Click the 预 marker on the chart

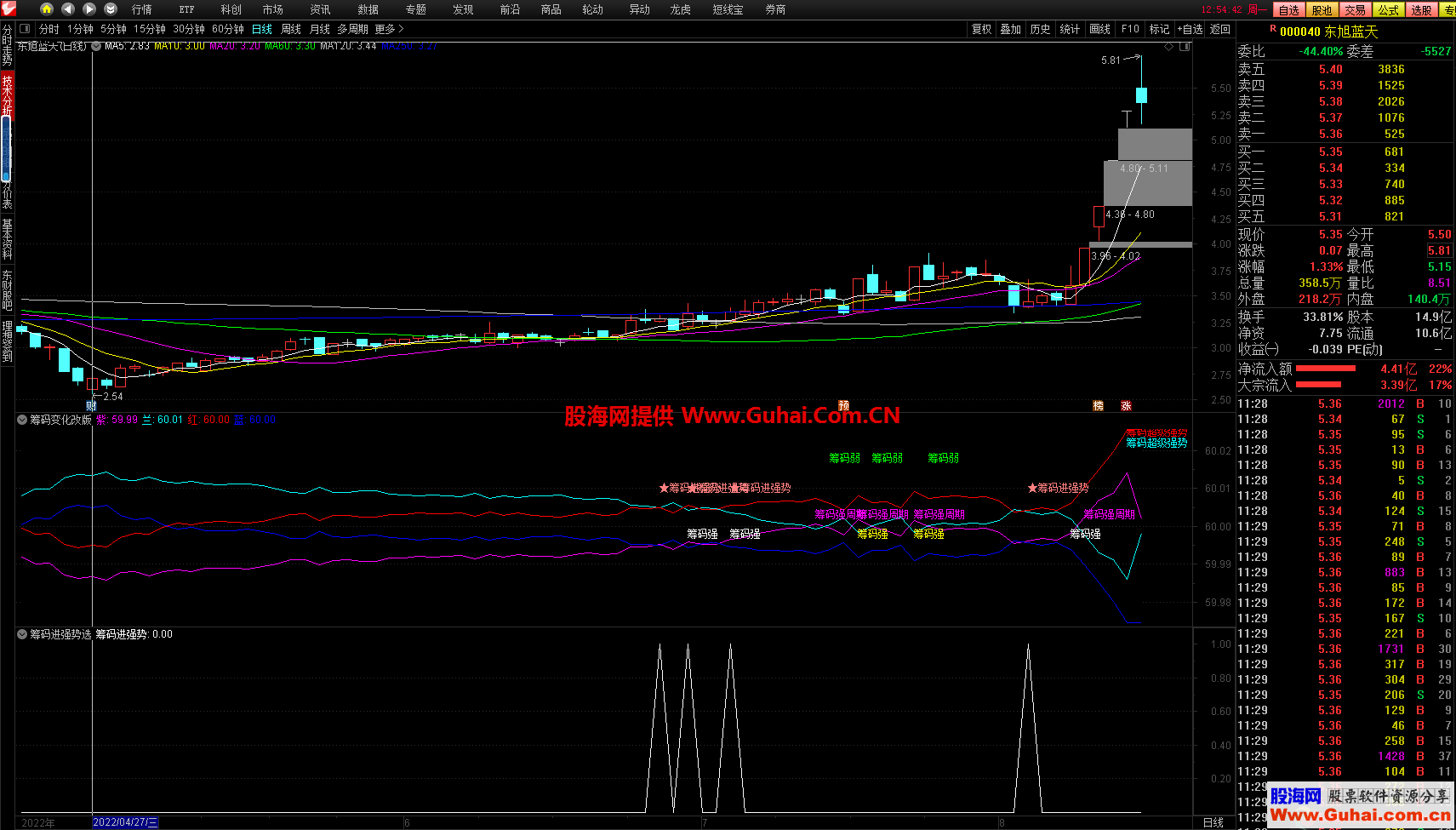[843, 405]
